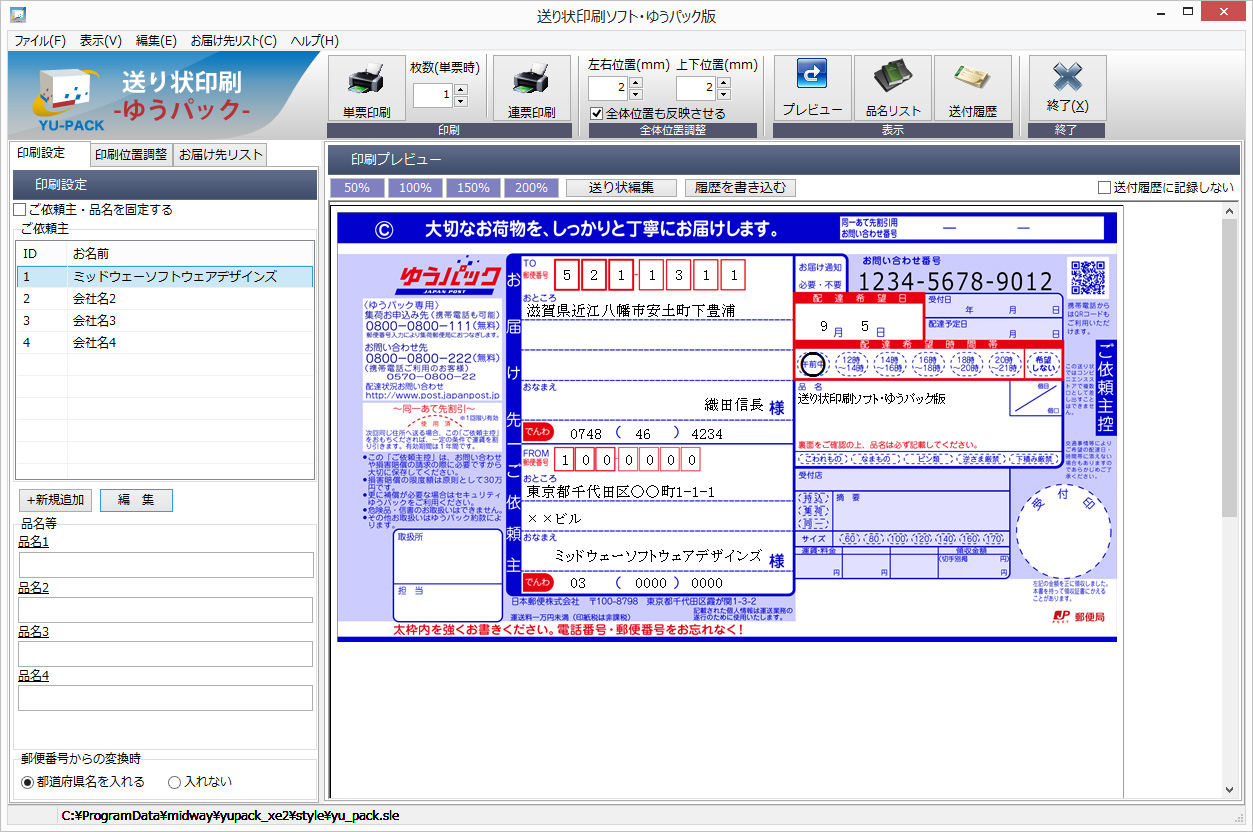Select 入れない radio button
Screen dimensions: 1253x832
tap(174, 782)
